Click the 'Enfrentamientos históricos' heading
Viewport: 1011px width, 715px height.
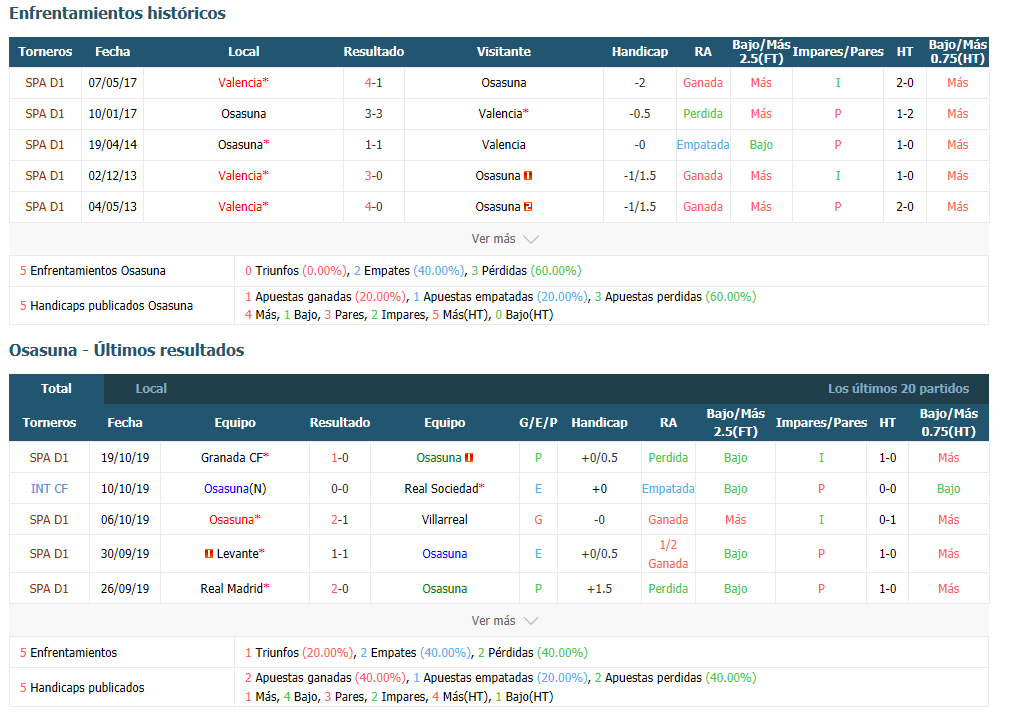coord(117,13)
